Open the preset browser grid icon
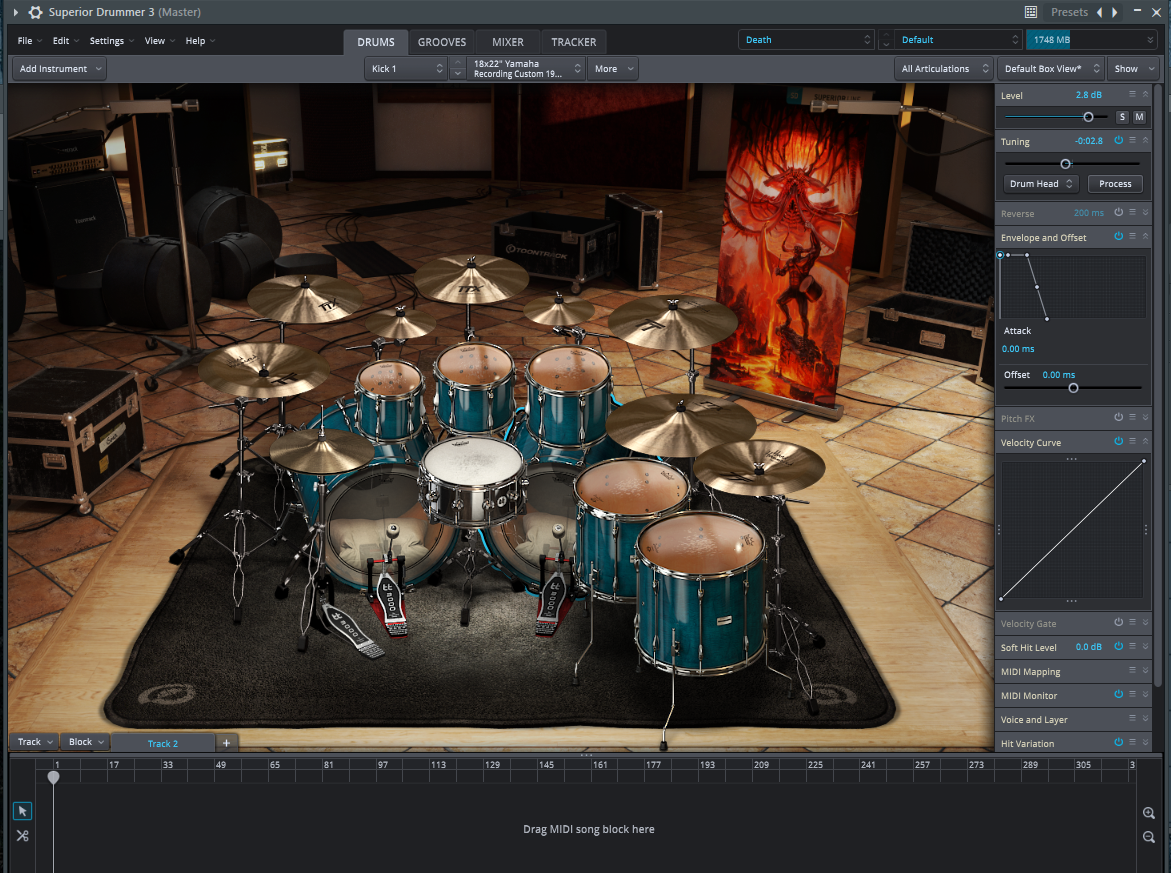The width and height of the screenshot is (1171, 873). pyautogui.click(x=1031, y=12)
